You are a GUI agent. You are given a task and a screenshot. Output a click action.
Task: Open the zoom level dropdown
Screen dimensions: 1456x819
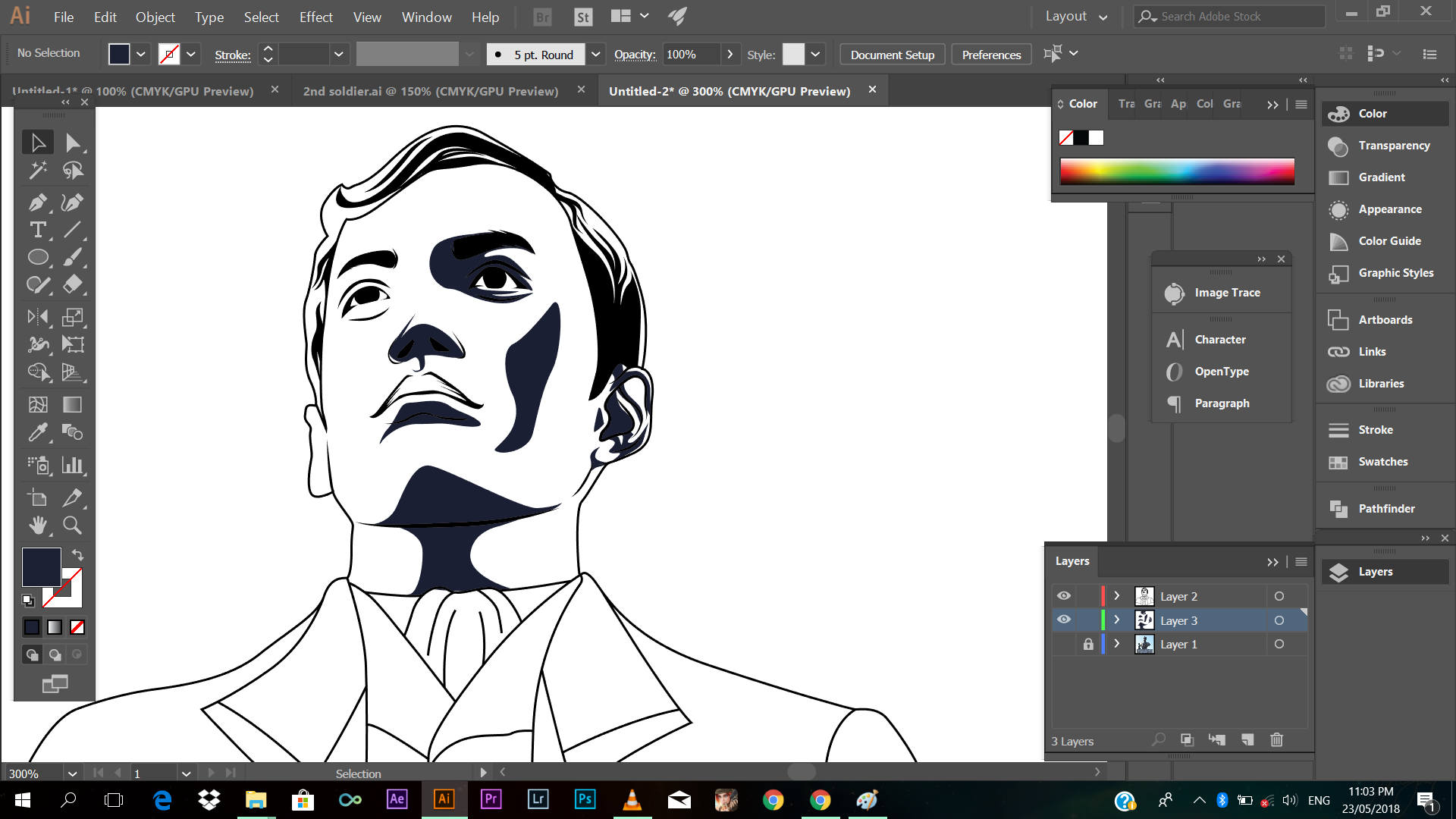point(72,773)
